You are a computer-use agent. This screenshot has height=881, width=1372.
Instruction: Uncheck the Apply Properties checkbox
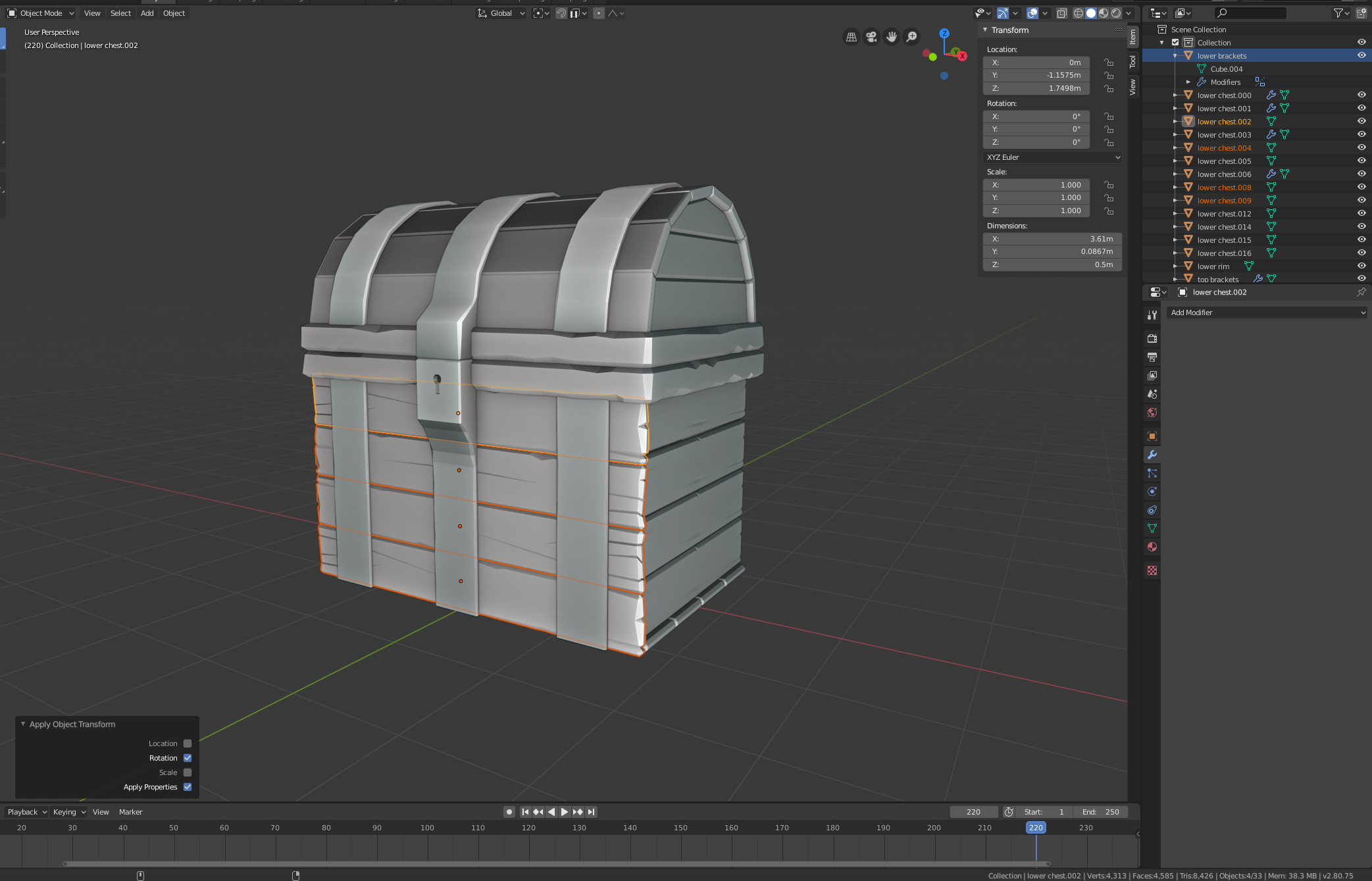[x=188, y=787]
